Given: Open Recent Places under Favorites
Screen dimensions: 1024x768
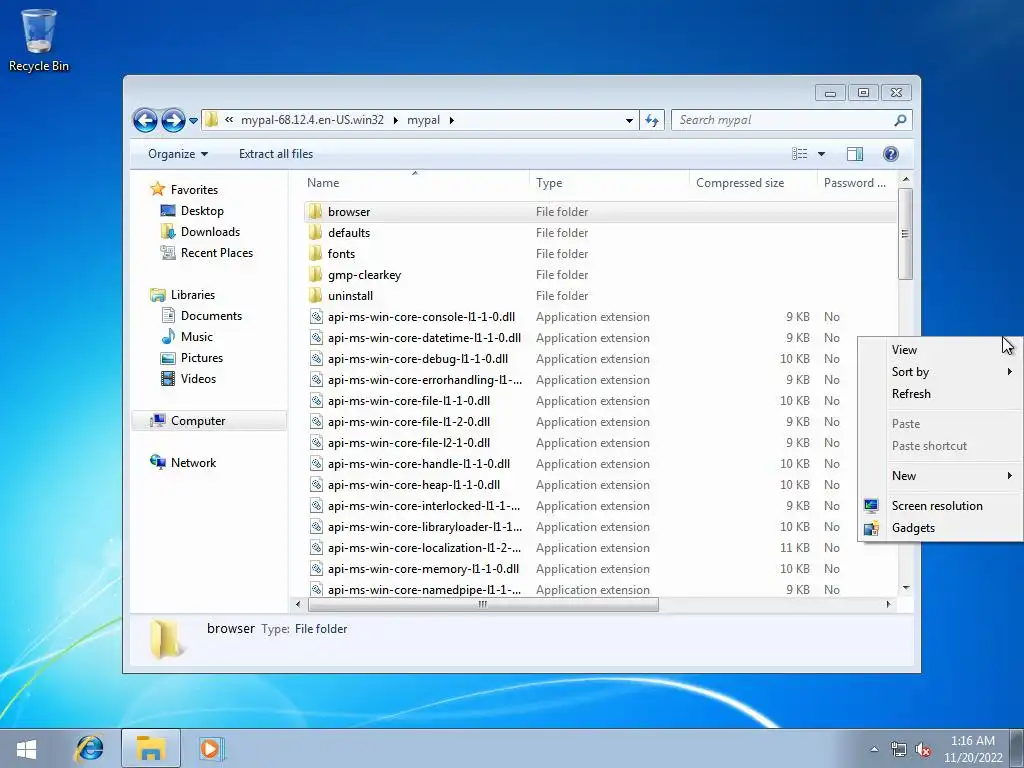Looking at the screenshot, I should tap(216, 253).
